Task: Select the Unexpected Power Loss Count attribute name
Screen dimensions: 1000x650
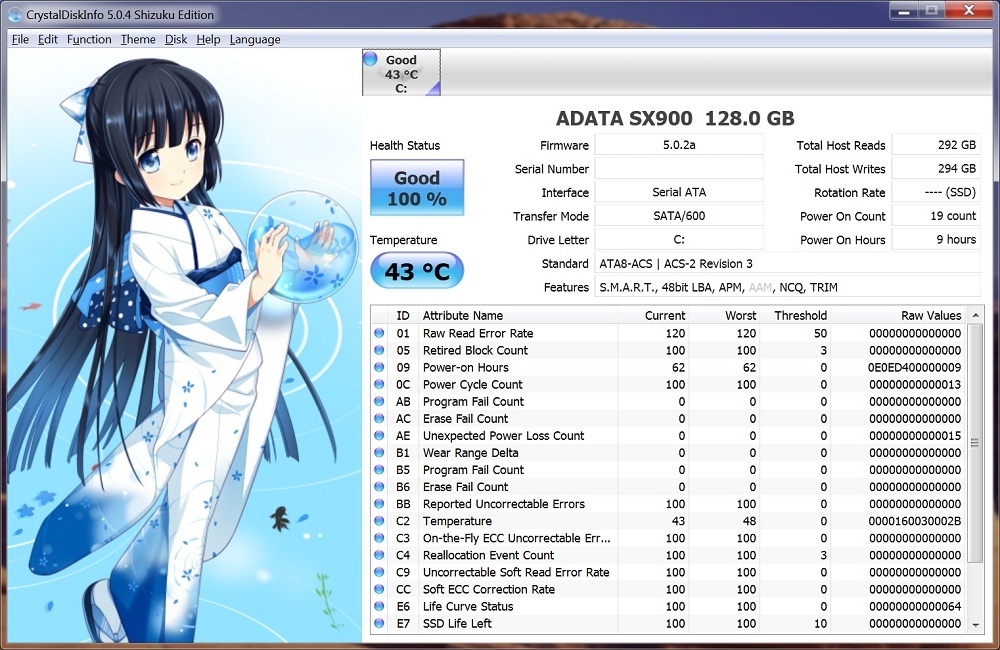Action: (503, 436)
